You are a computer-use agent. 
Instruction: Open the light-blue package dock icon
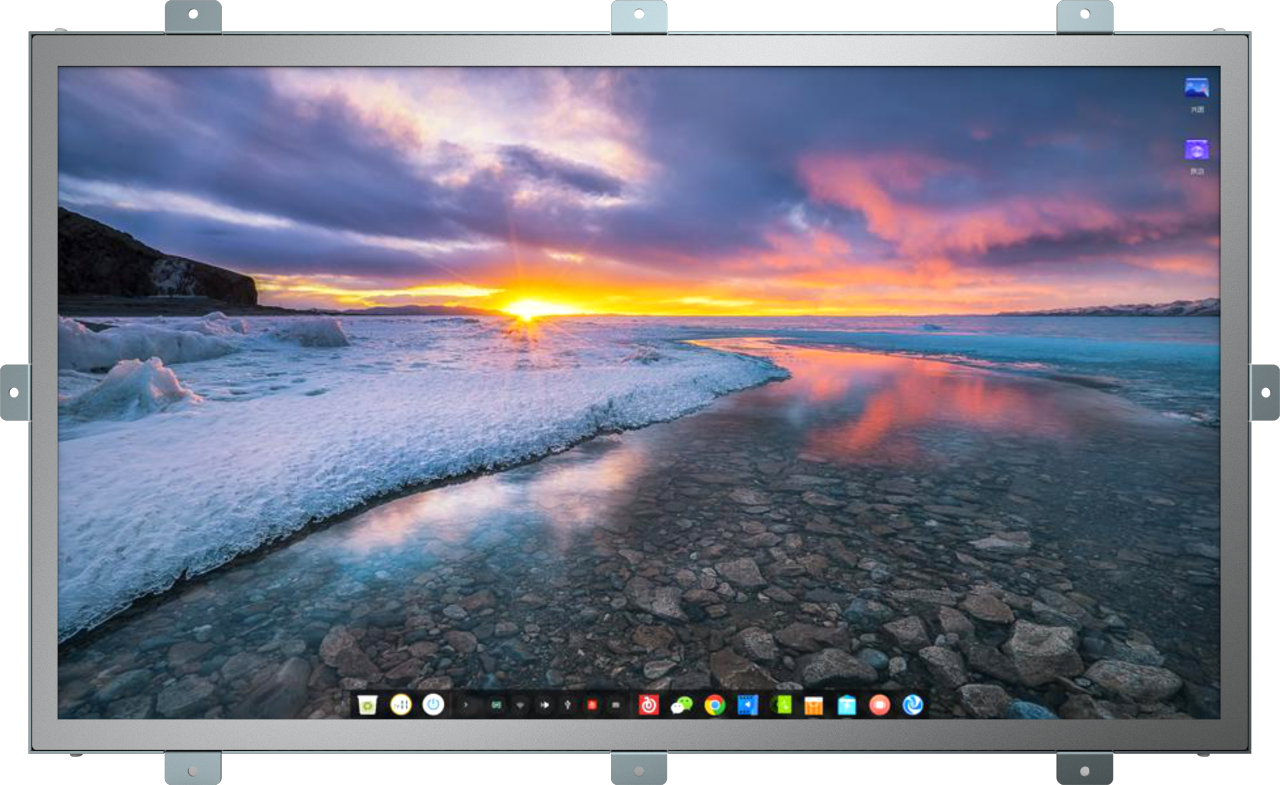[847, 706]
